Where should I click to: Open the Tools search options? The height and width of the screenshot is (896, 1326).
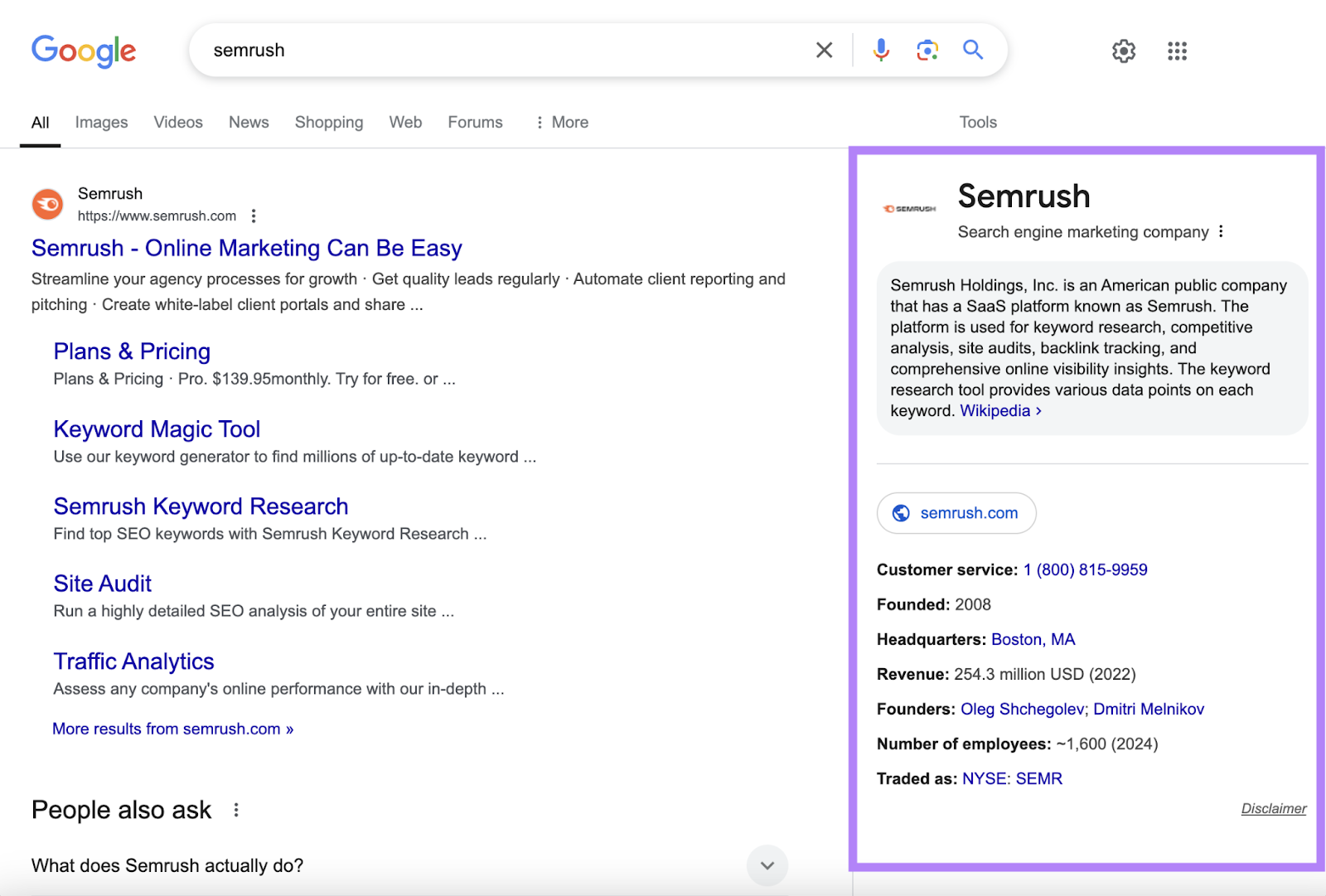coord(978,123)
